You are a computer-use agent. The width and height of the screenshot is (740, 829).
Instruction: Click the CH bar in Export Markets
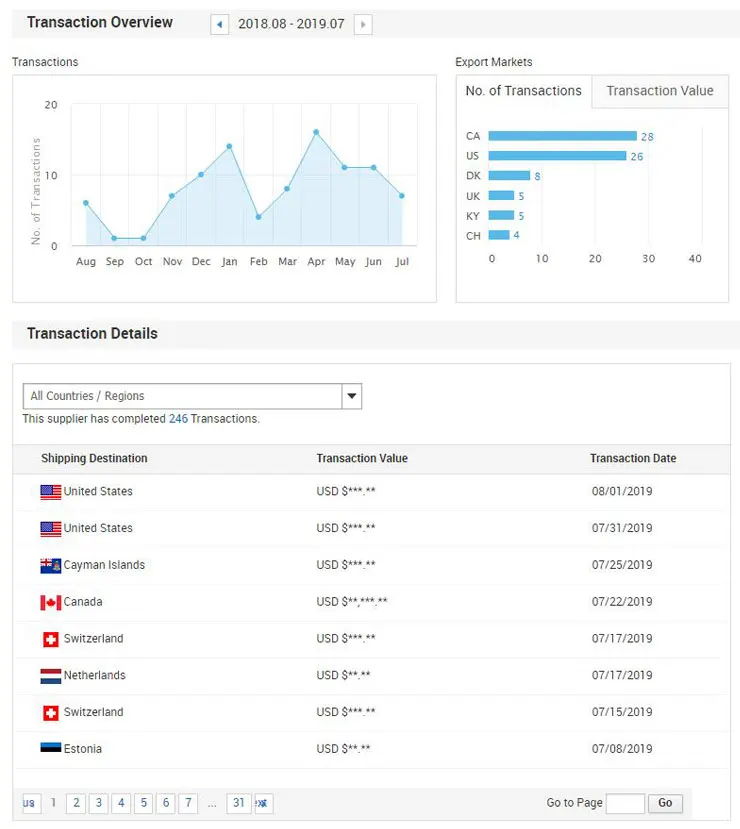[x=499, y=235]
